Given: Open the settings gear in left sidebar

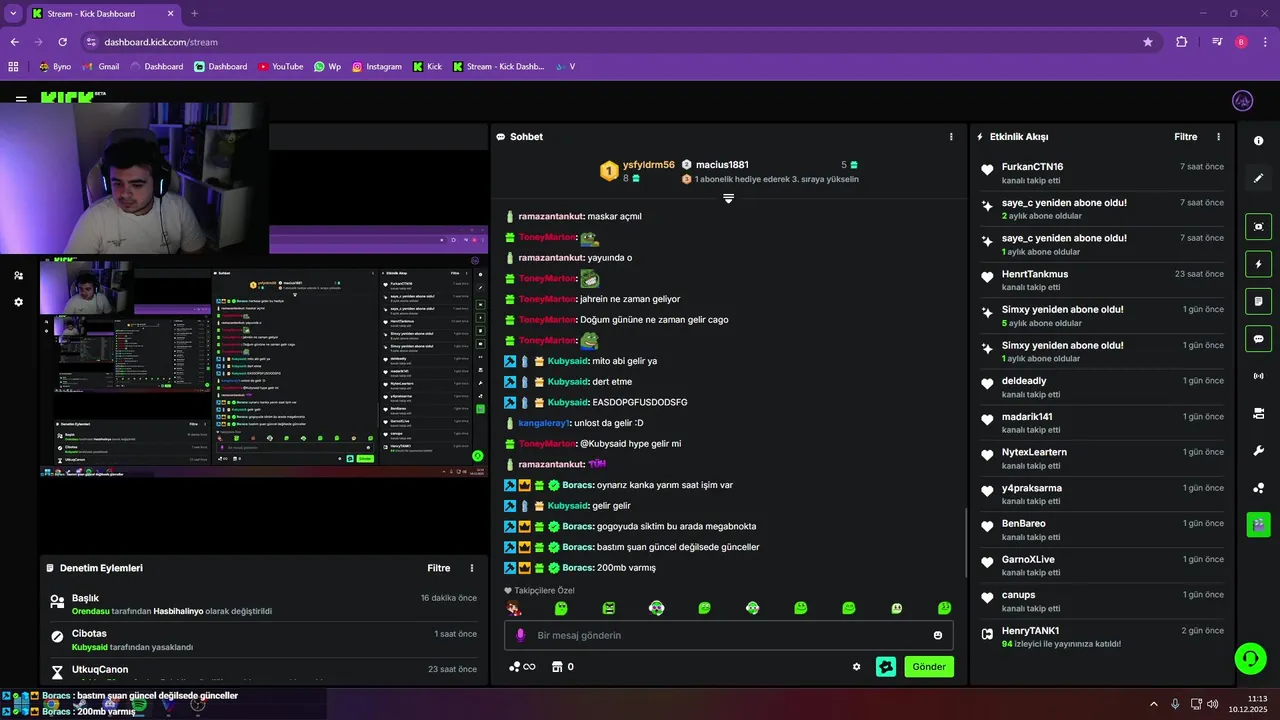Looking at the screenshot, I should (18, 302).
